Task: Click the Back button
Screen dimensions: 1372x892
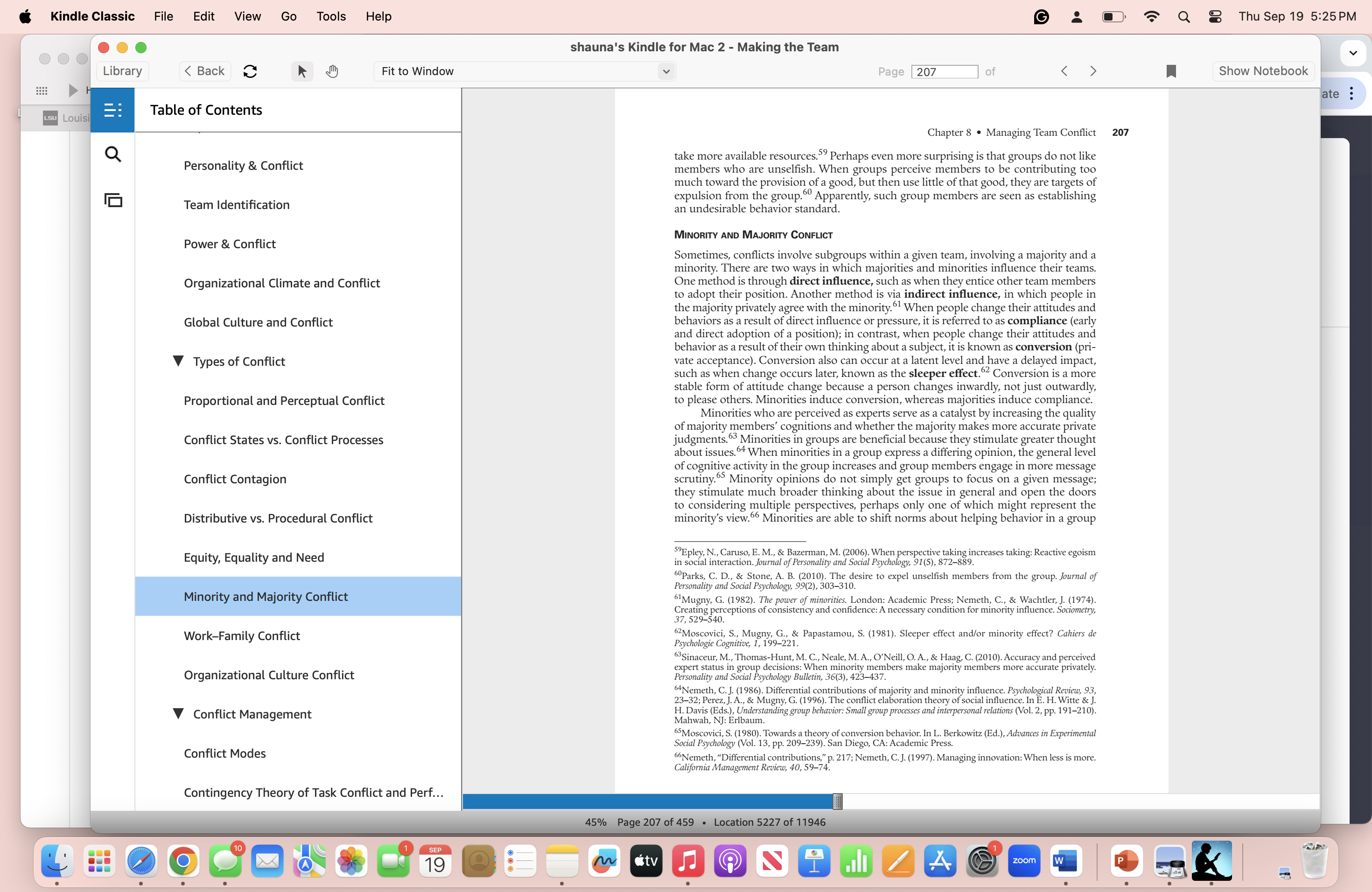Action: click(x=205, y=71)
